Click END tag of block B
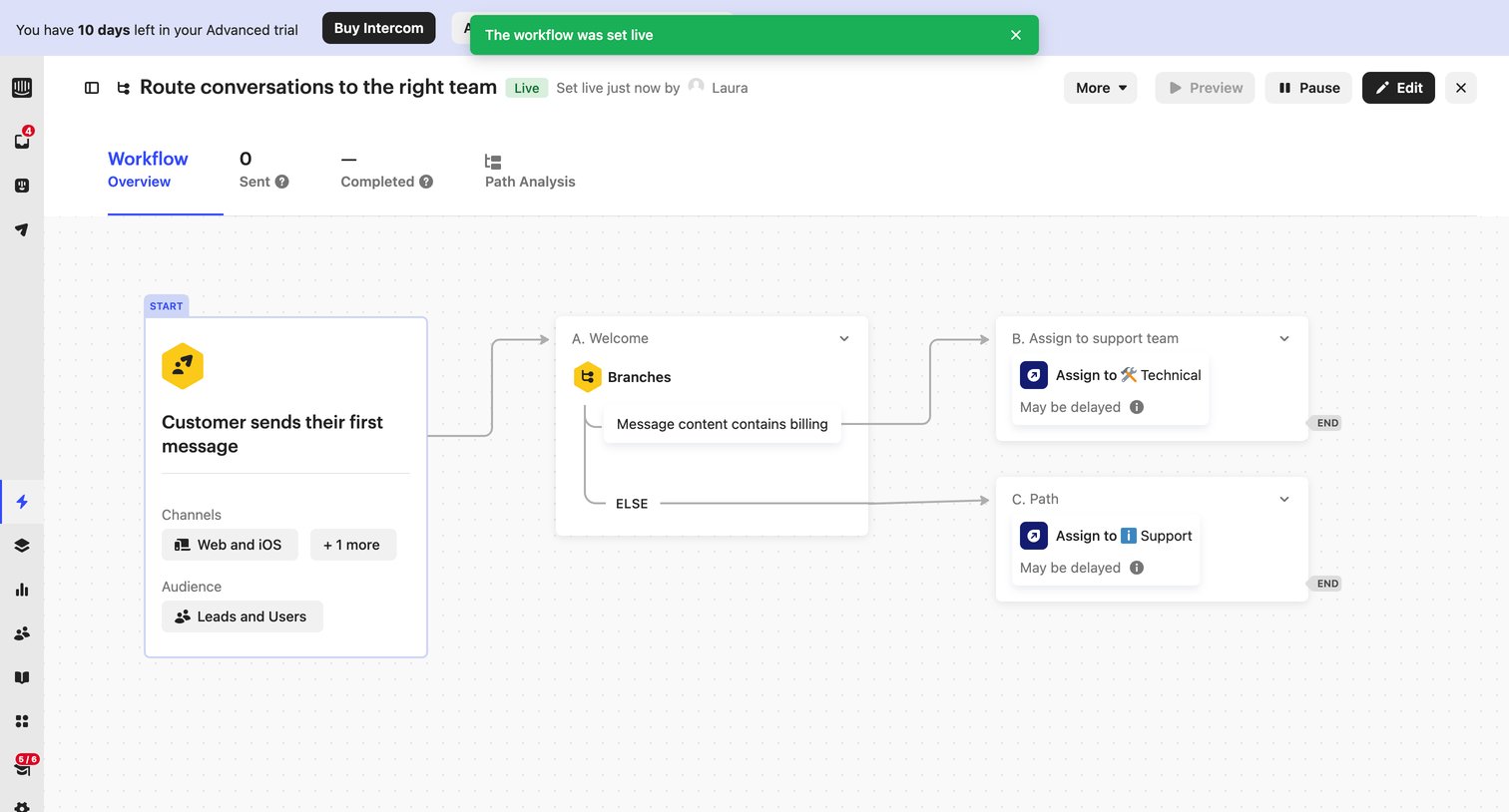 tap(1325, 423)
